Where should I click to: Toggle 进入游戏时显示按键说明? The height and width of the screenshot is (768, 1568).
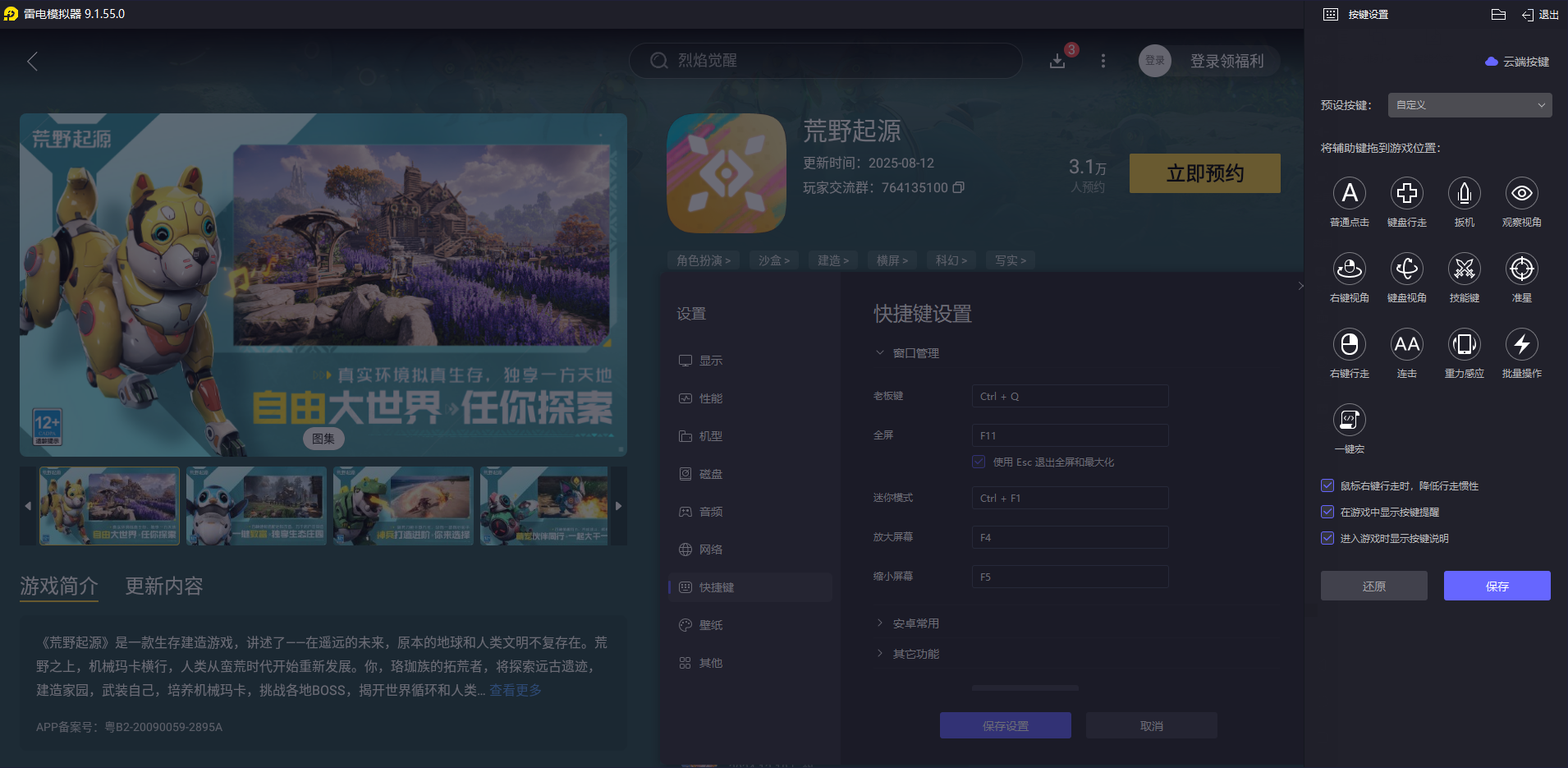pos(1327,538)
